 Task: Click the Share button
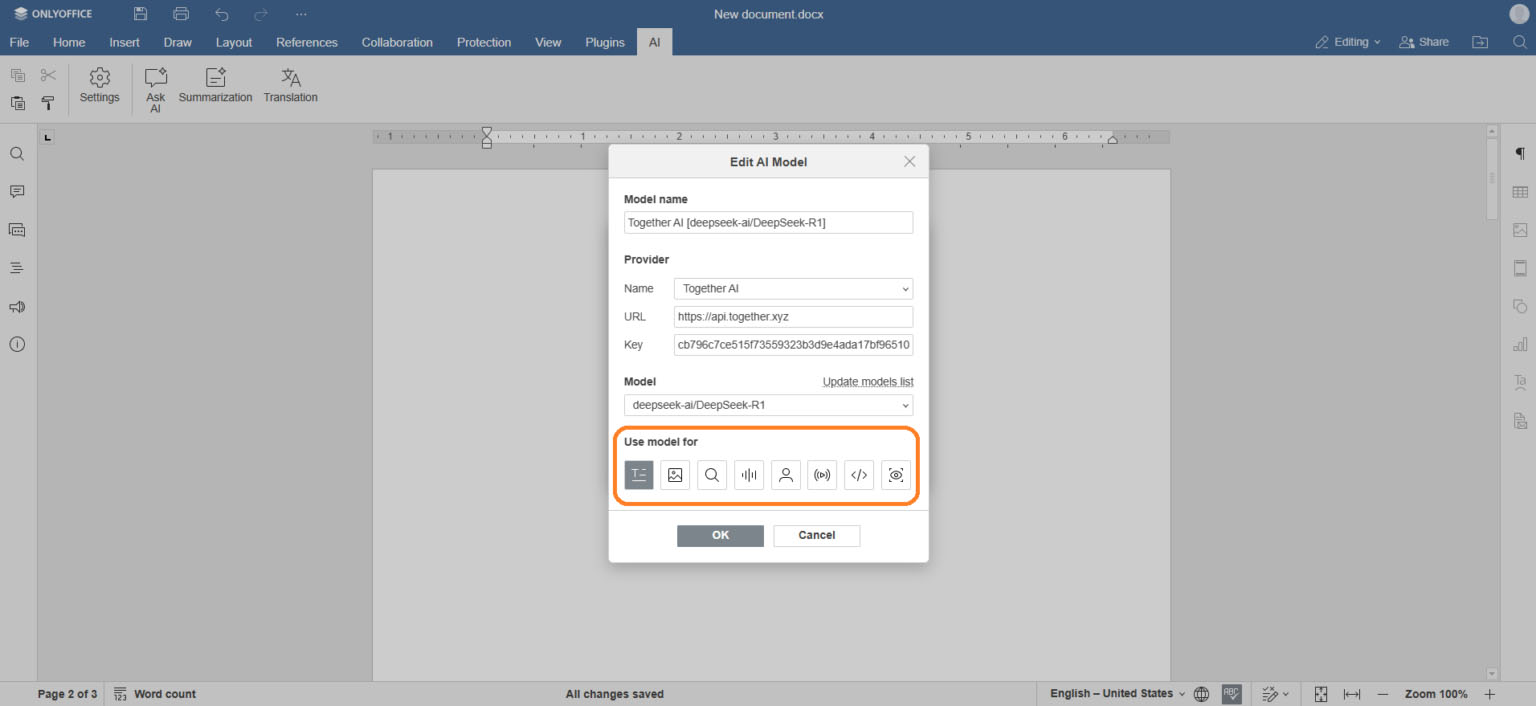pyautogui.click(x=1424, y=42)
